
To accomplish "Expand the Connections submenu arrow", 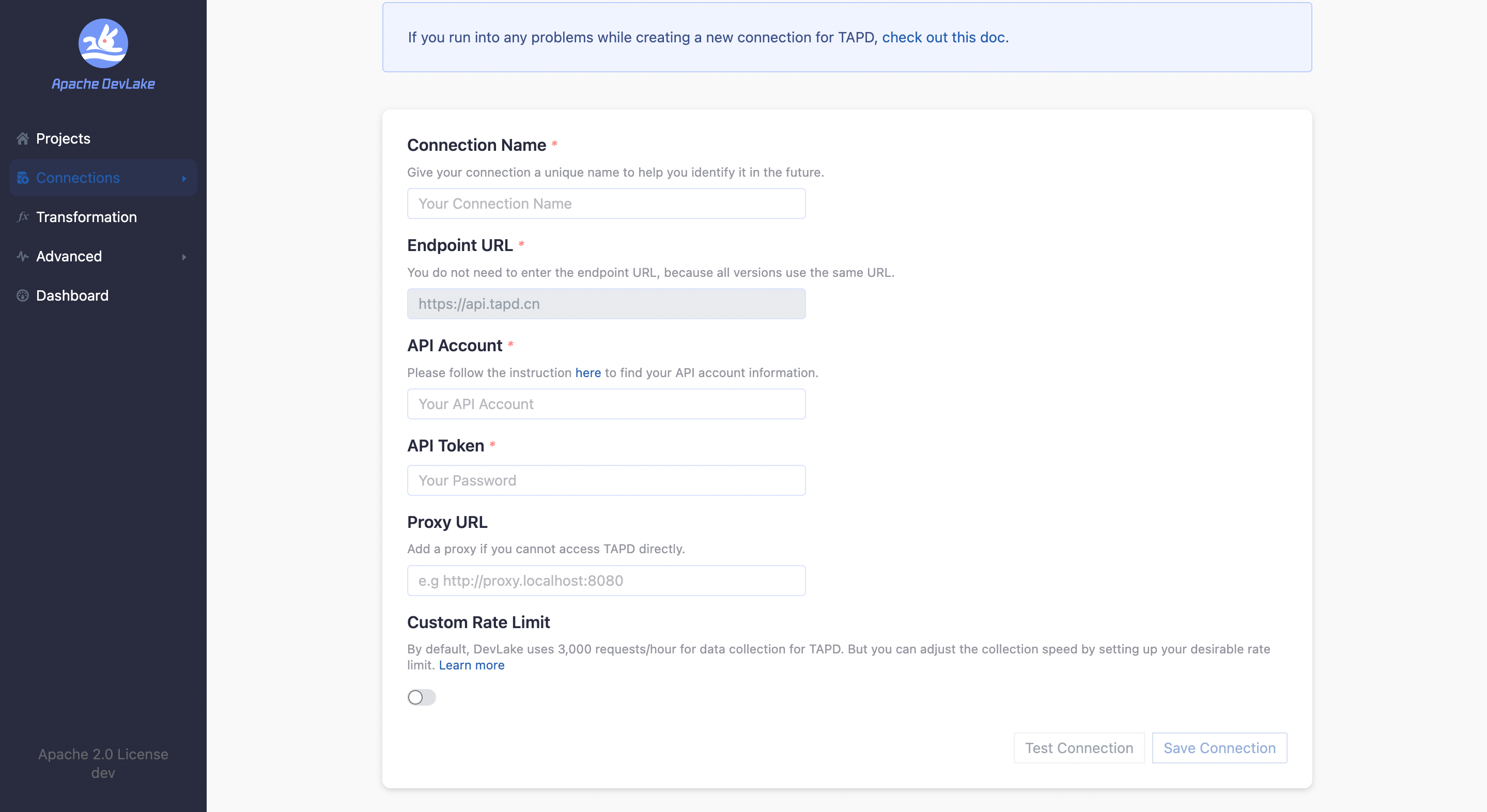I will pyautogui.click(x=184, y=178).
